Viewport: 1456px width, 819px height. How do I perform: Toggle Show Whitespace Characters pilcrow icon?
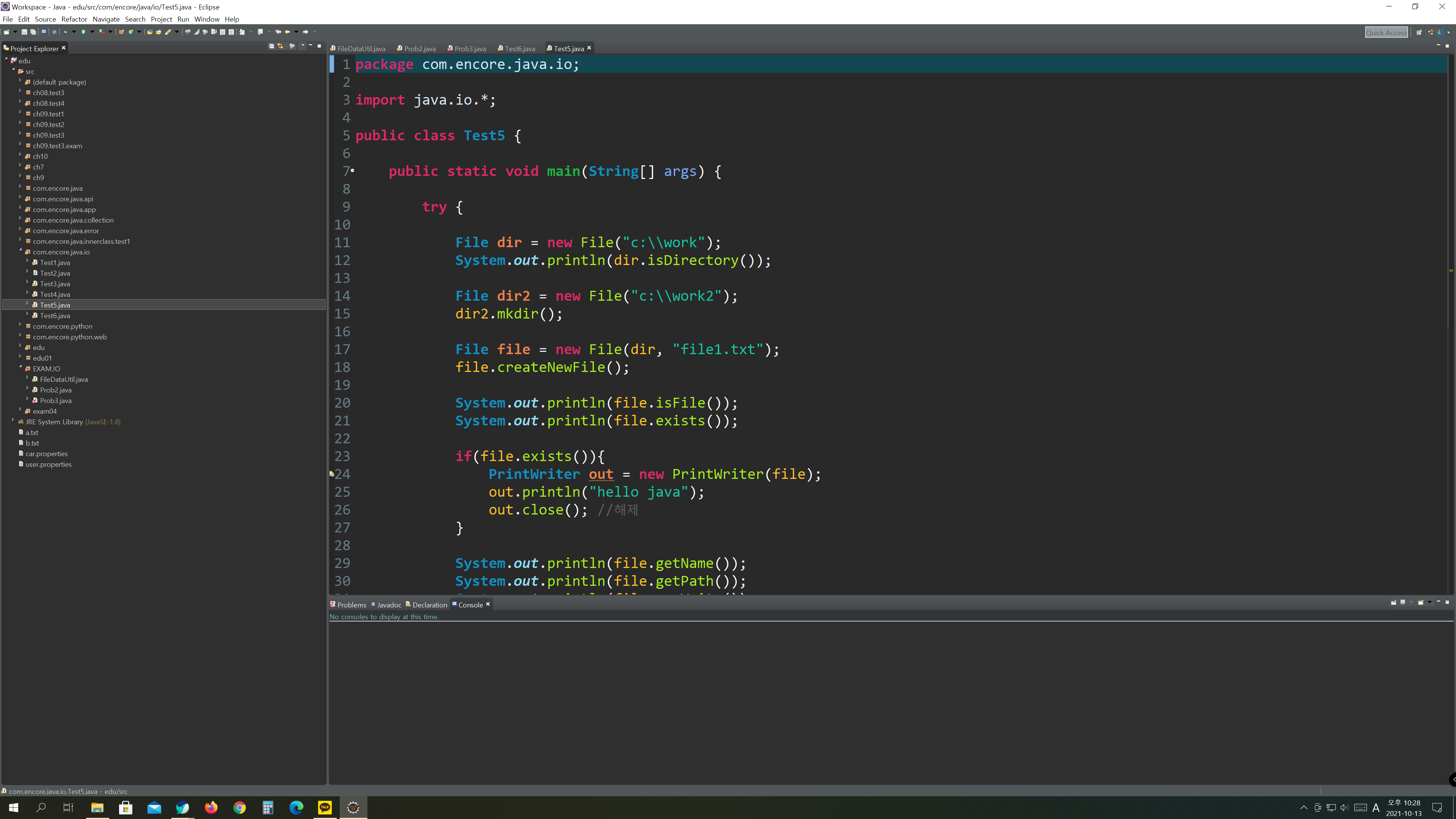231,31
